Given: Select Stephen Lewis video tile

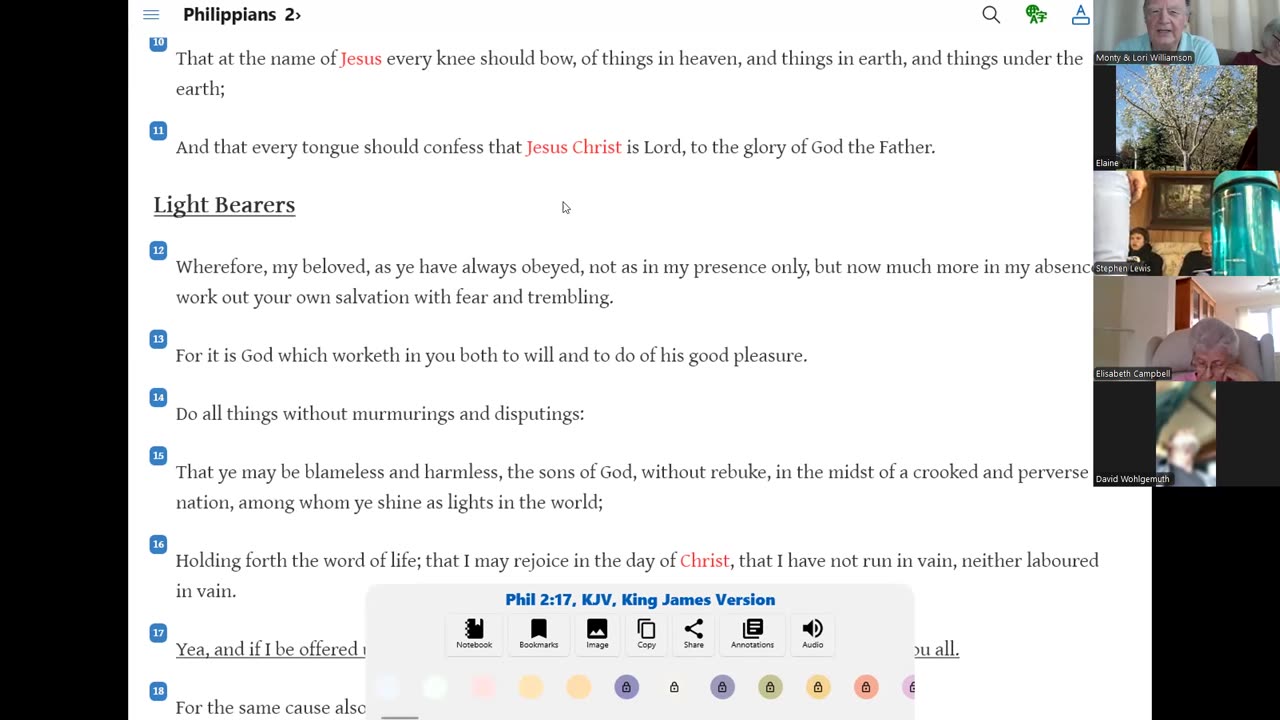Looking at the screenshot, I should tap(1186, 223).
